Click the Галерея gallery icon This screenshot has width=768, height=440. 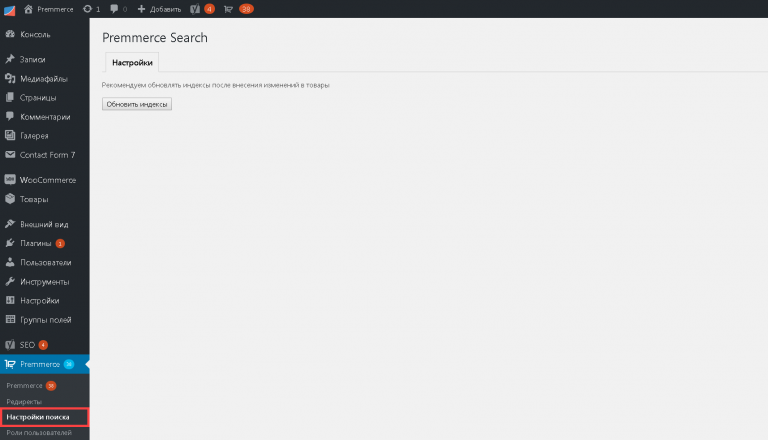coord(10,135)
